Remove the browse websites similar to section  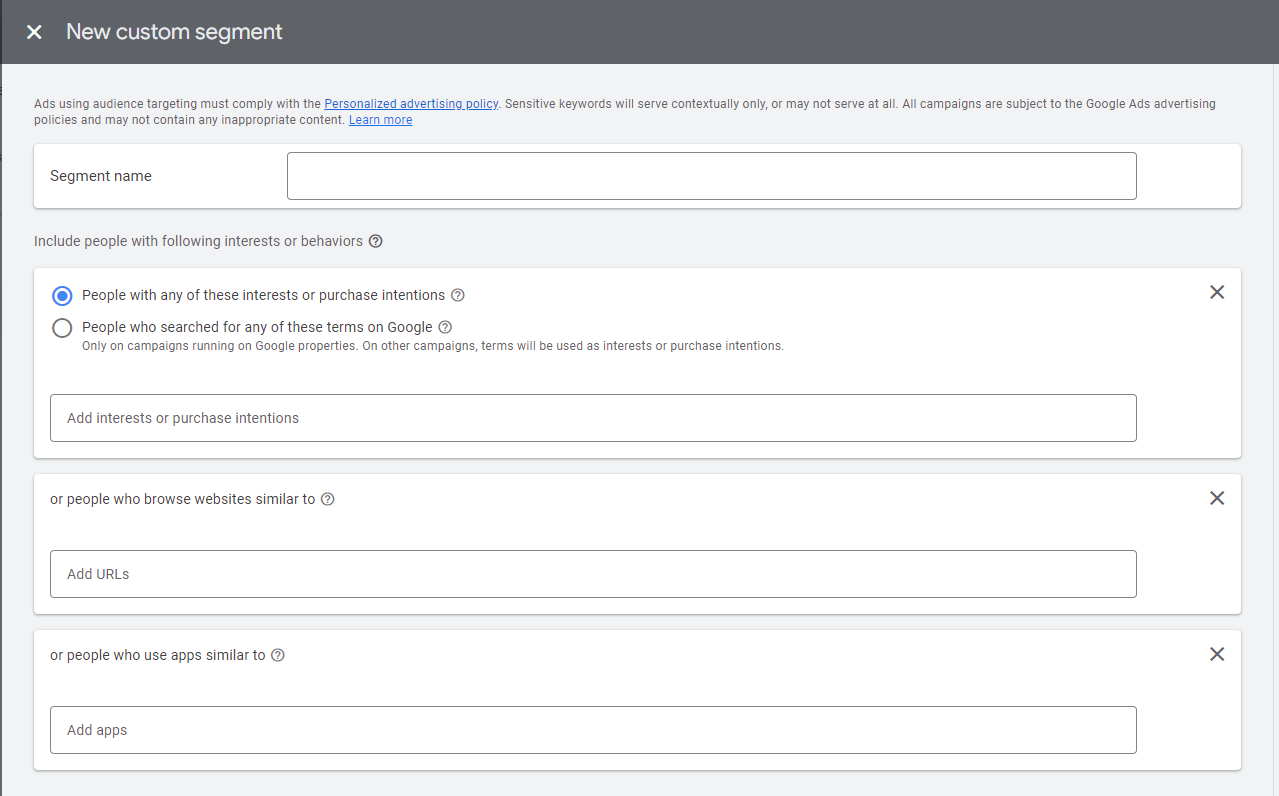point(1217,498)
